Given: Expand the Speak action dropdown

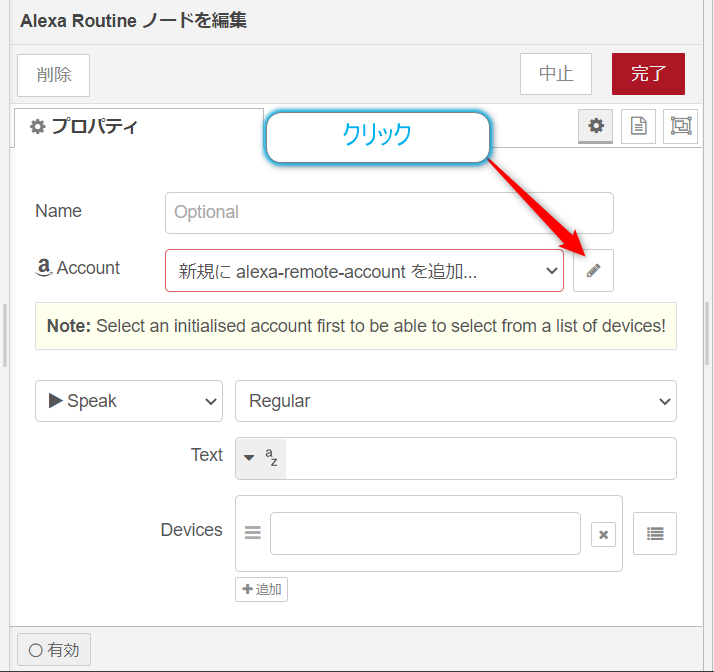Looking at the screenshot, I should point(129,401).
